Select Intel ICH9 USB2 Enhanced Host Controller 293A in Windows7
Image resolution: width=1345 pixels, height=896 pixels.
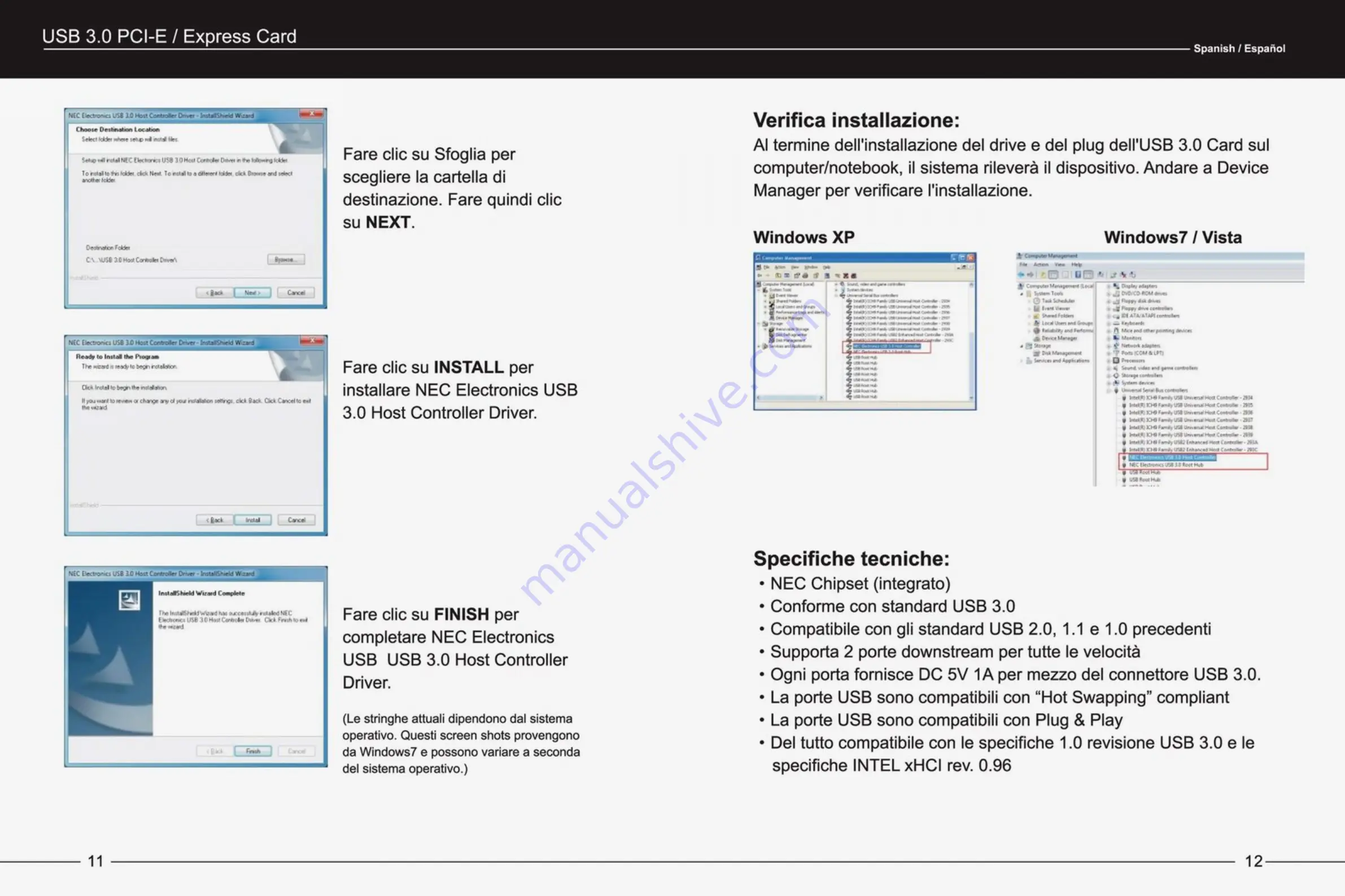click(1193, 442)
